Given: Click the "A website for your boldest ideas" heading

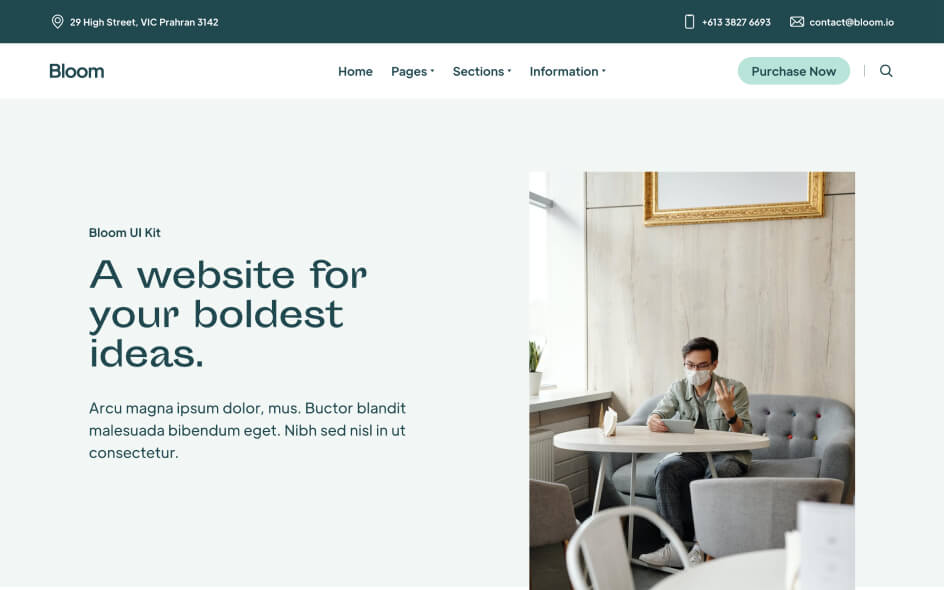Looking at the screenshot, I should (228, 313).
